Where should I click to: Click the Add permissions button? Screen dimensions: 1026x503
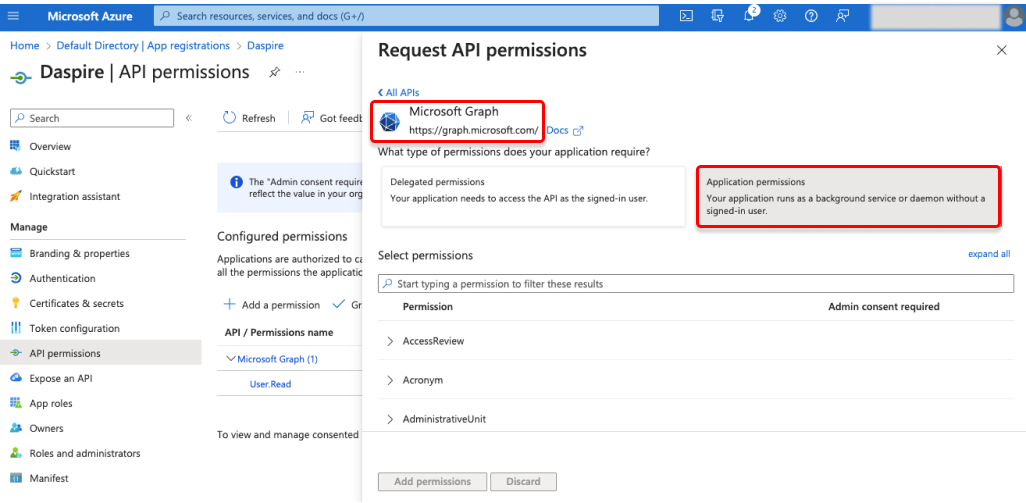tap(433, 481)
